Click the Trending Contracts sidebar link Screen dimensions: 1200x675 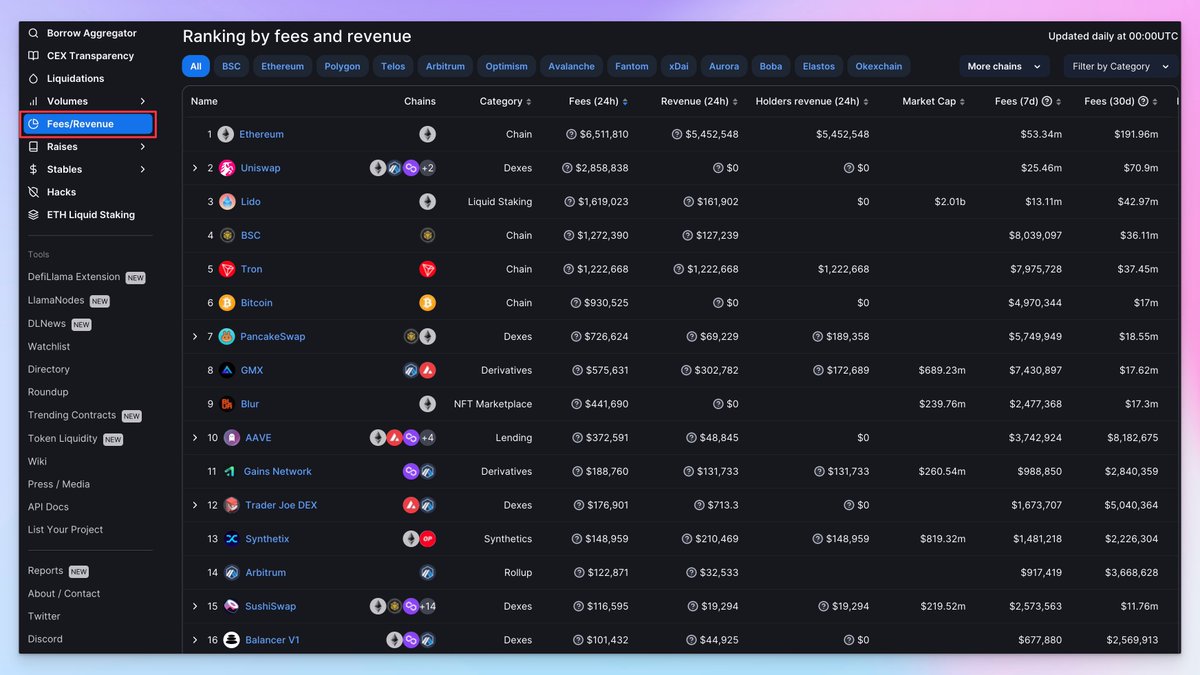point(72,415)
